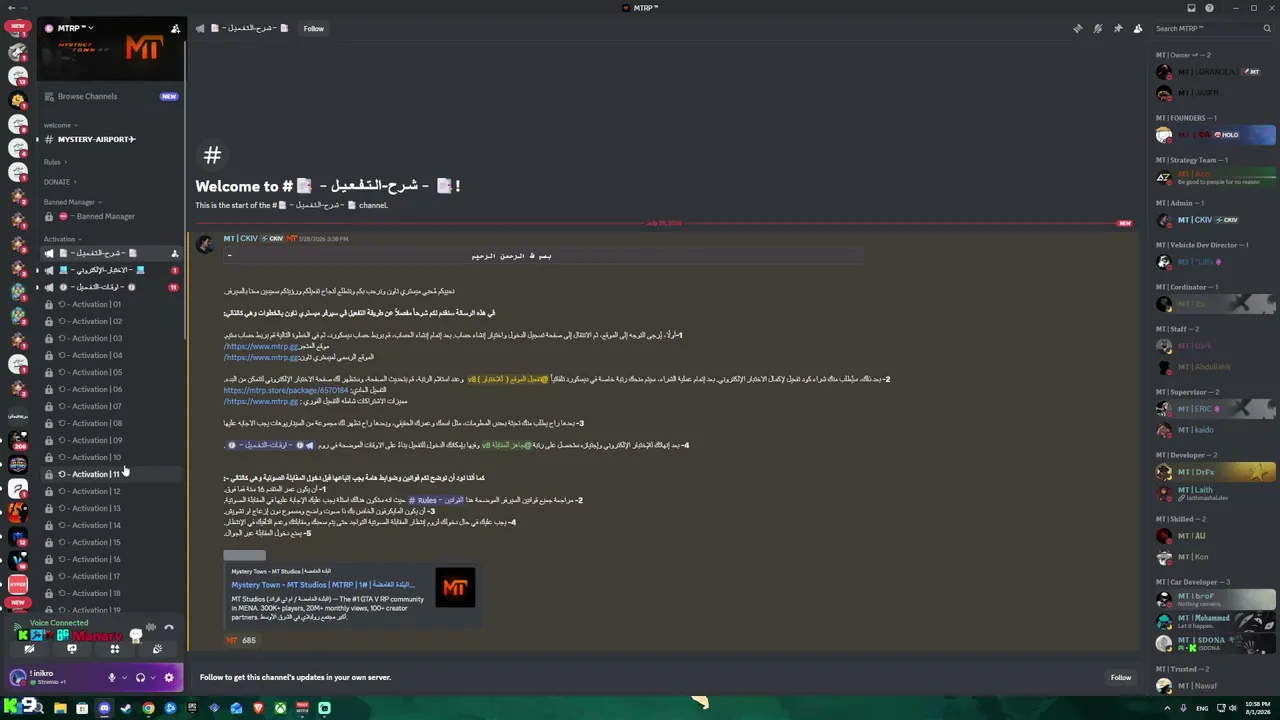Viewport: 1280px width, 720px height.
Task: Show pinned messages
Action: click(x=1118, y=29)
